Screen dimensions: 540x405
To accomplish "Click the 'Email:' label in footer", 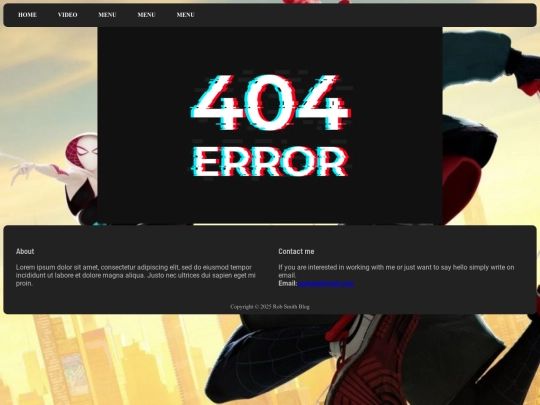I will (x=288, y=283).
